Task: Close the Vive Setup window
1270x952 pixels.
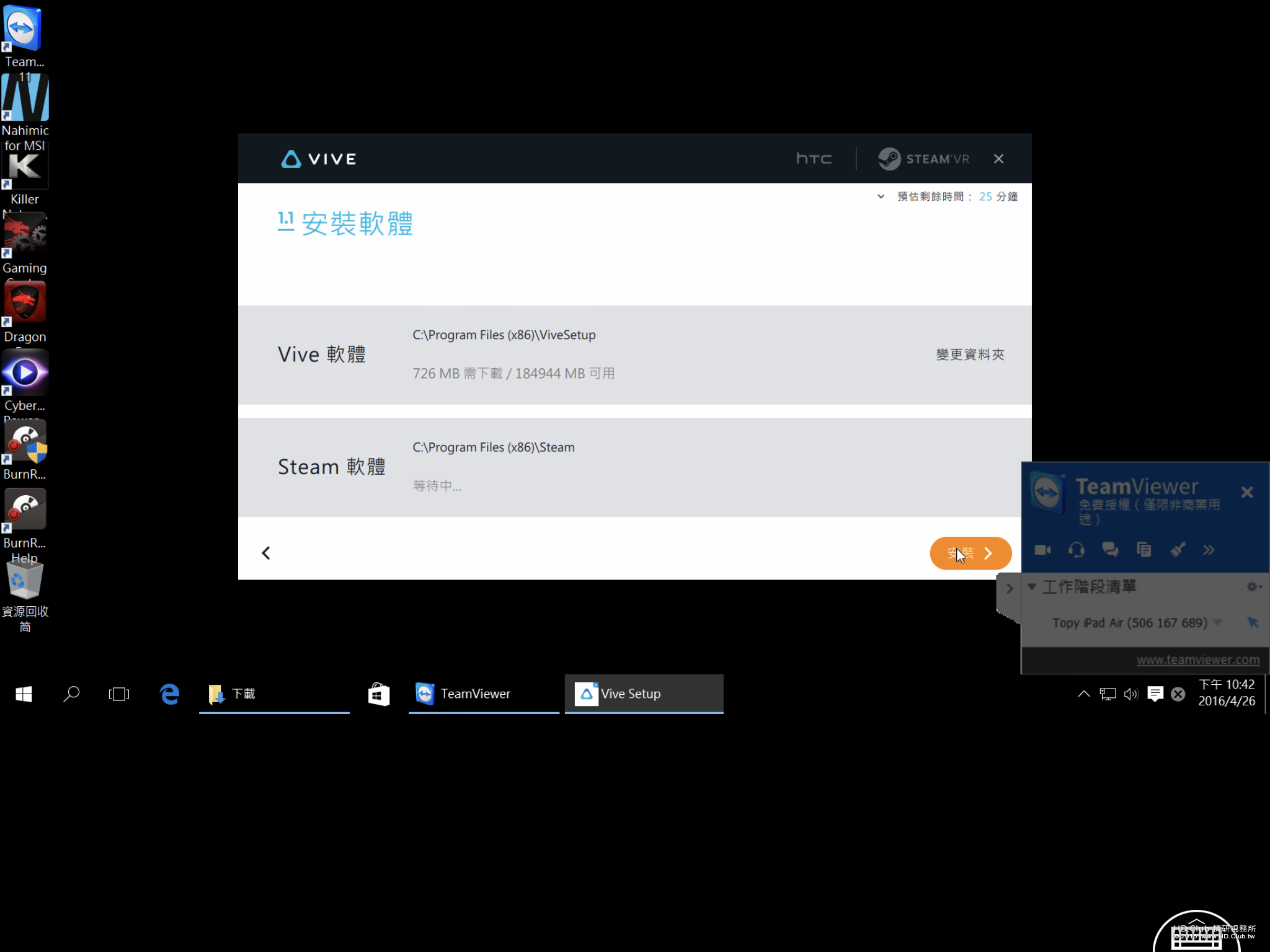Action: click(x=998, y=159)
